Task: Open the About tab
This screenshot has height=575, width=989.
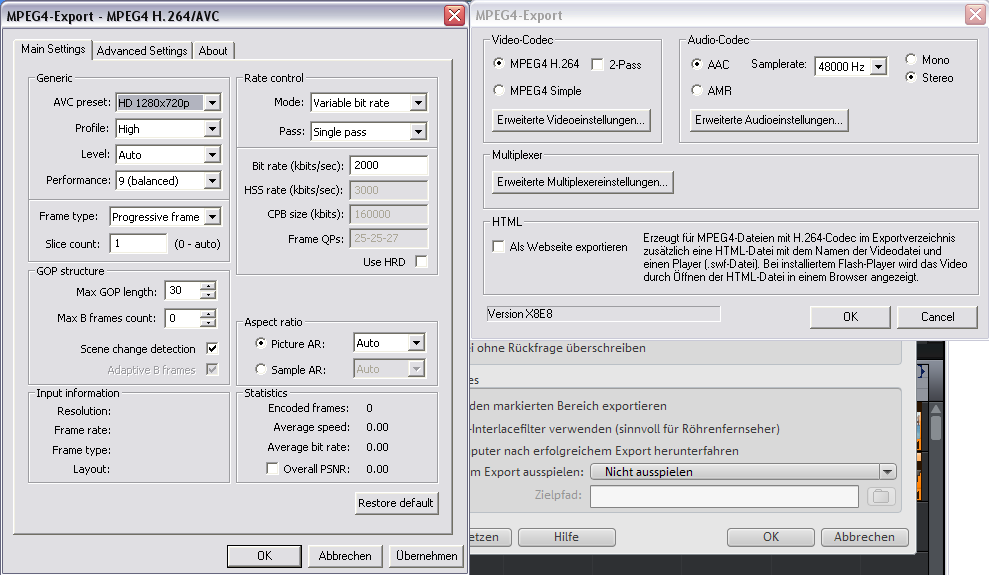Action: click(213, 51)
